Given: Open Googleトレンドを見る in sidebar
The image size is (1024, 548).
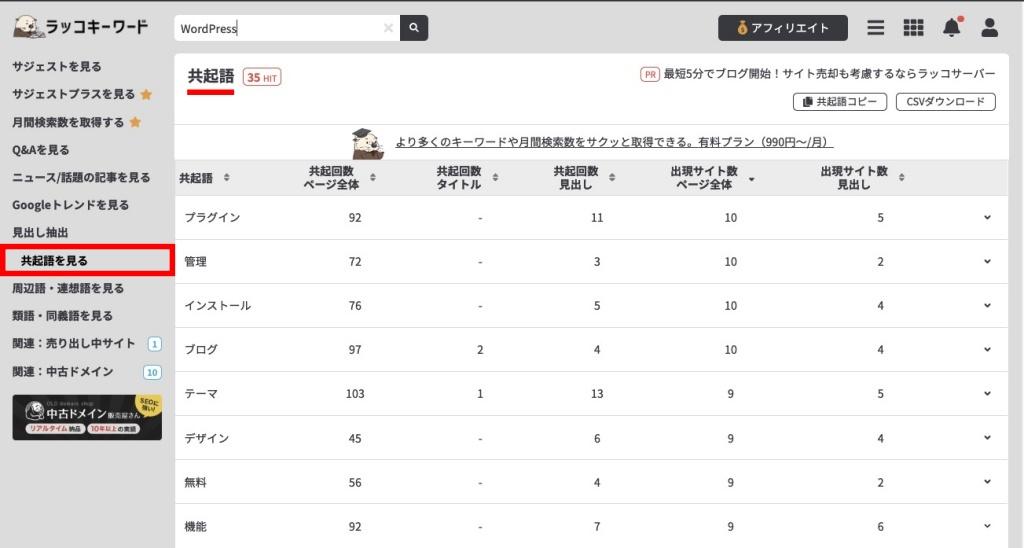Looking at the screenshot, I should click(71, 205).
